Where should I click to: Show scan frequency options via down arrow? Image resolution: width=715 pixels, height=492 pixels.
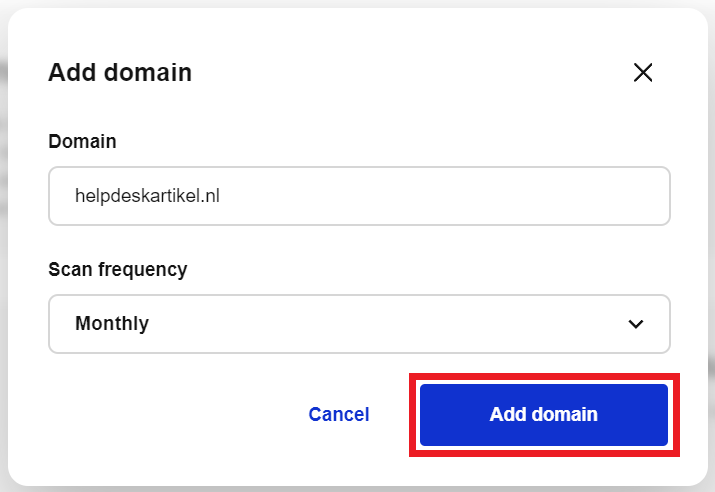coord(635,324)
